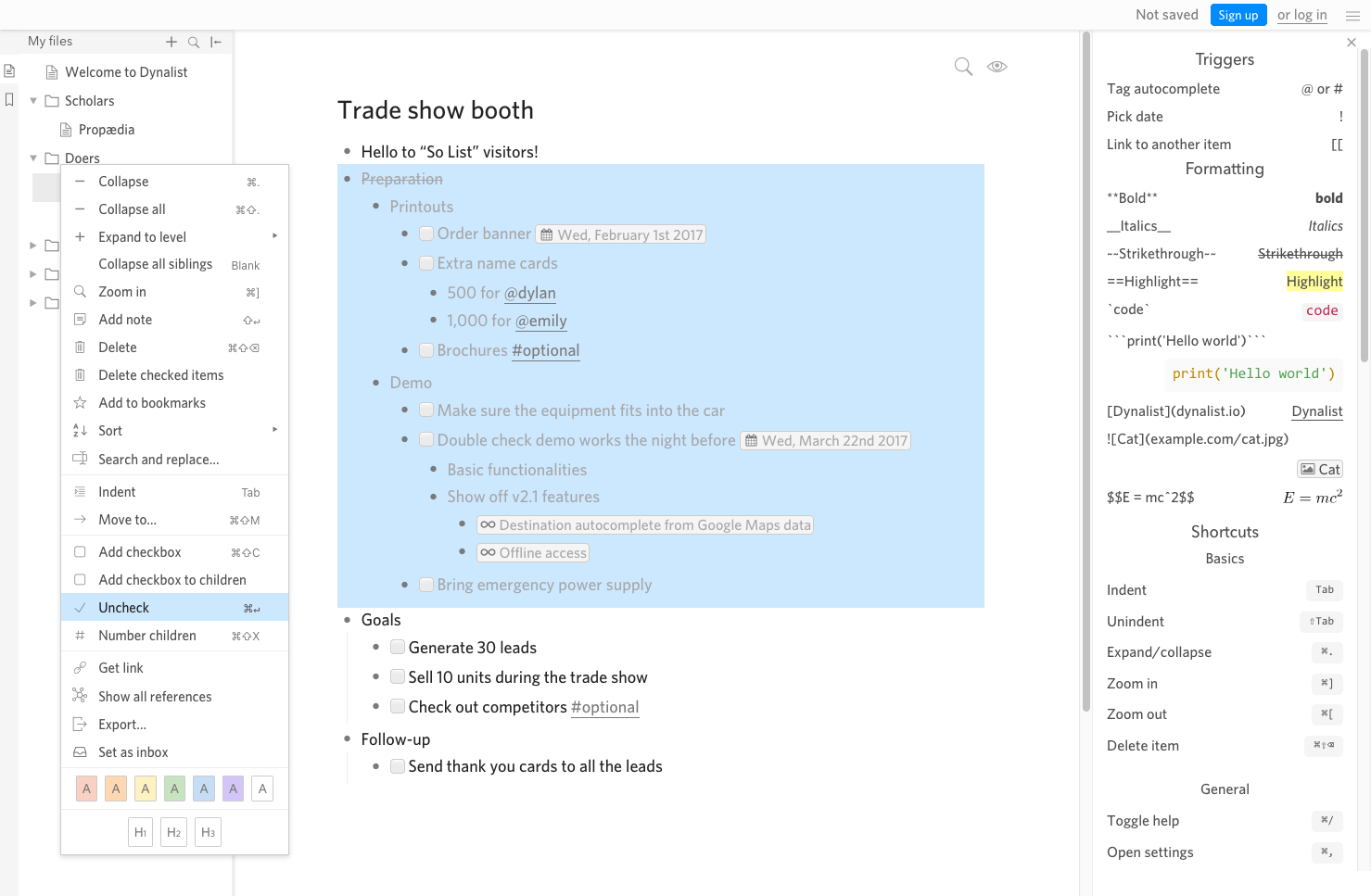
Task: Close the help panel
Action: tap(1352, 43)
